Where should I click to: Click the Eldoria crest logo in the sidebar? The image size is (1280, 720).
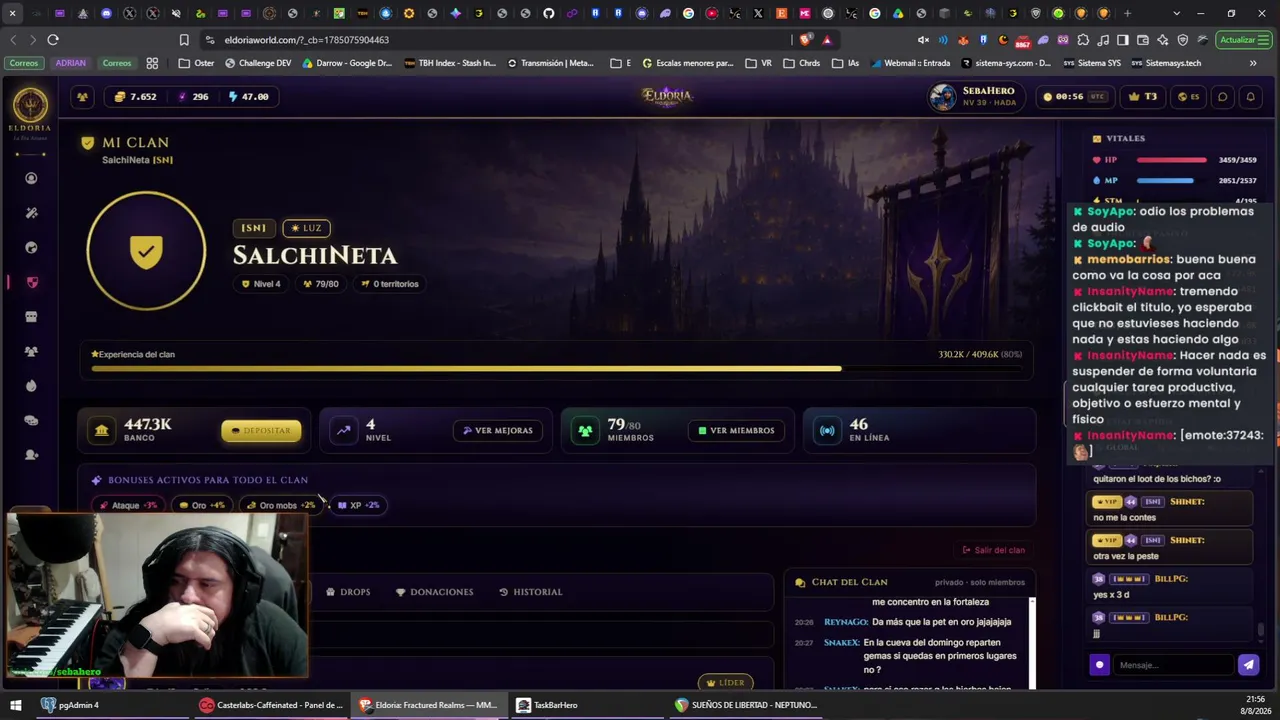(30, 104)
